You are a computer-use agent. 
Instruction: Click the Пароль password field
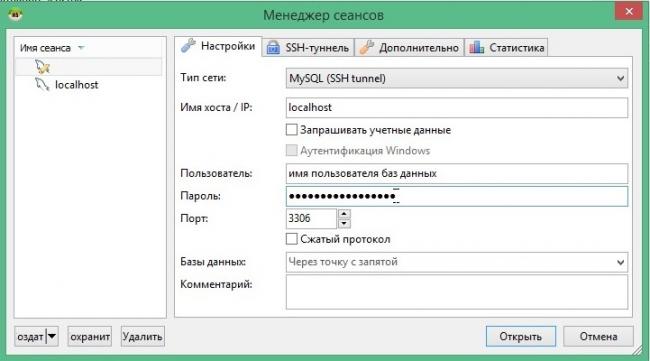pyautogui.click(x=456, y=196)
